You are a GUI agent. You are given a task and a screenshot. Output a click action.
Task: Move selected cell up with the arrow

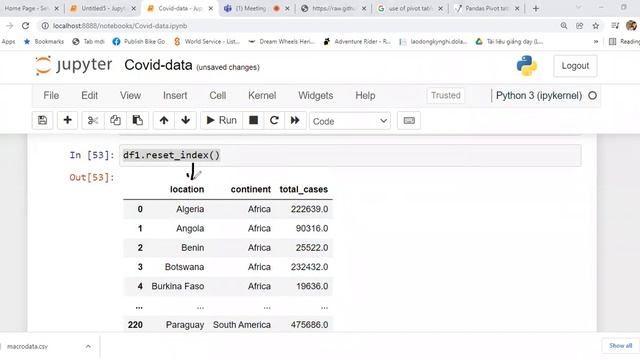[x=164, y=120]
